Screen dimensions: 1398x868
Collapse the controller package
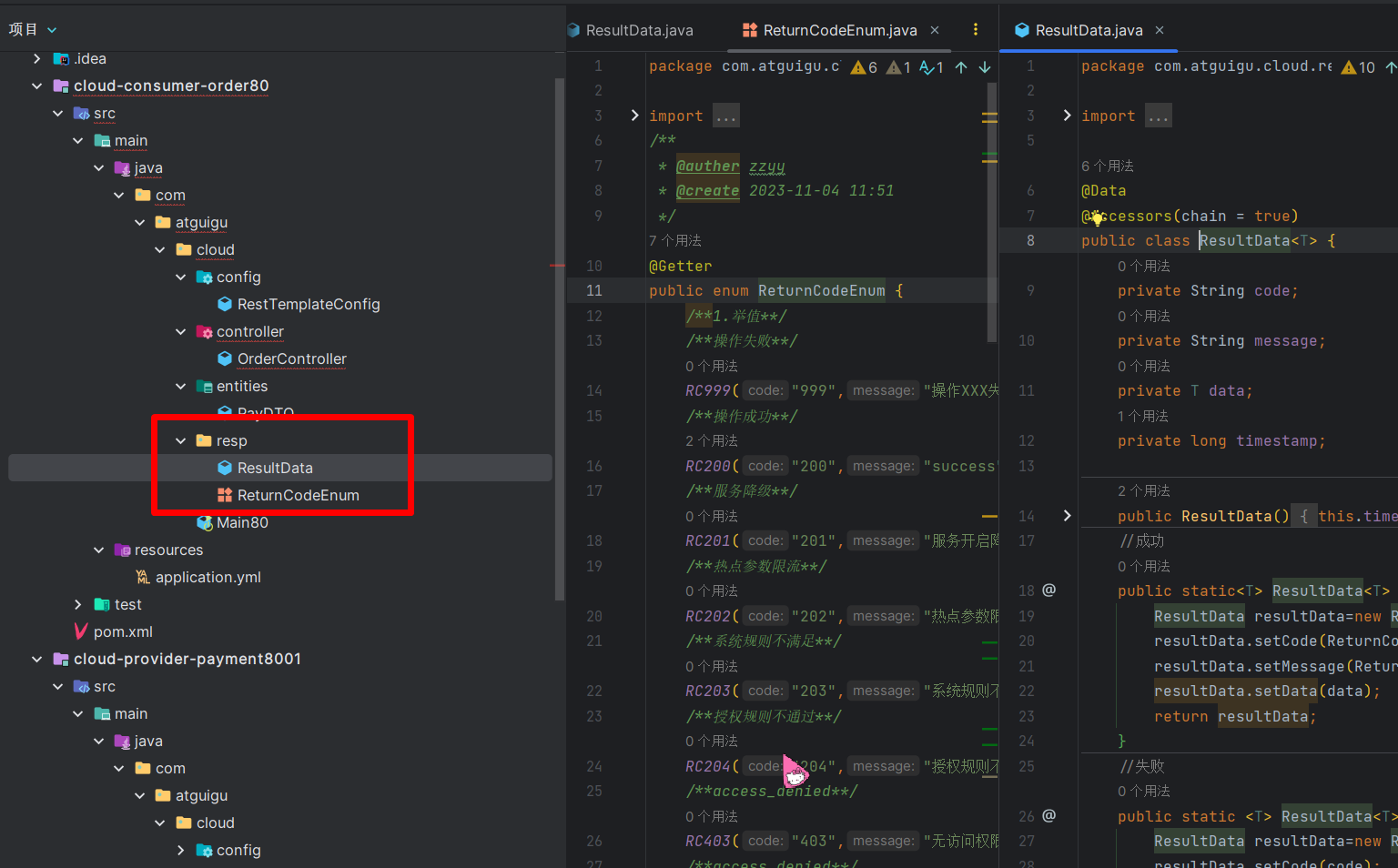pos(180,331)
